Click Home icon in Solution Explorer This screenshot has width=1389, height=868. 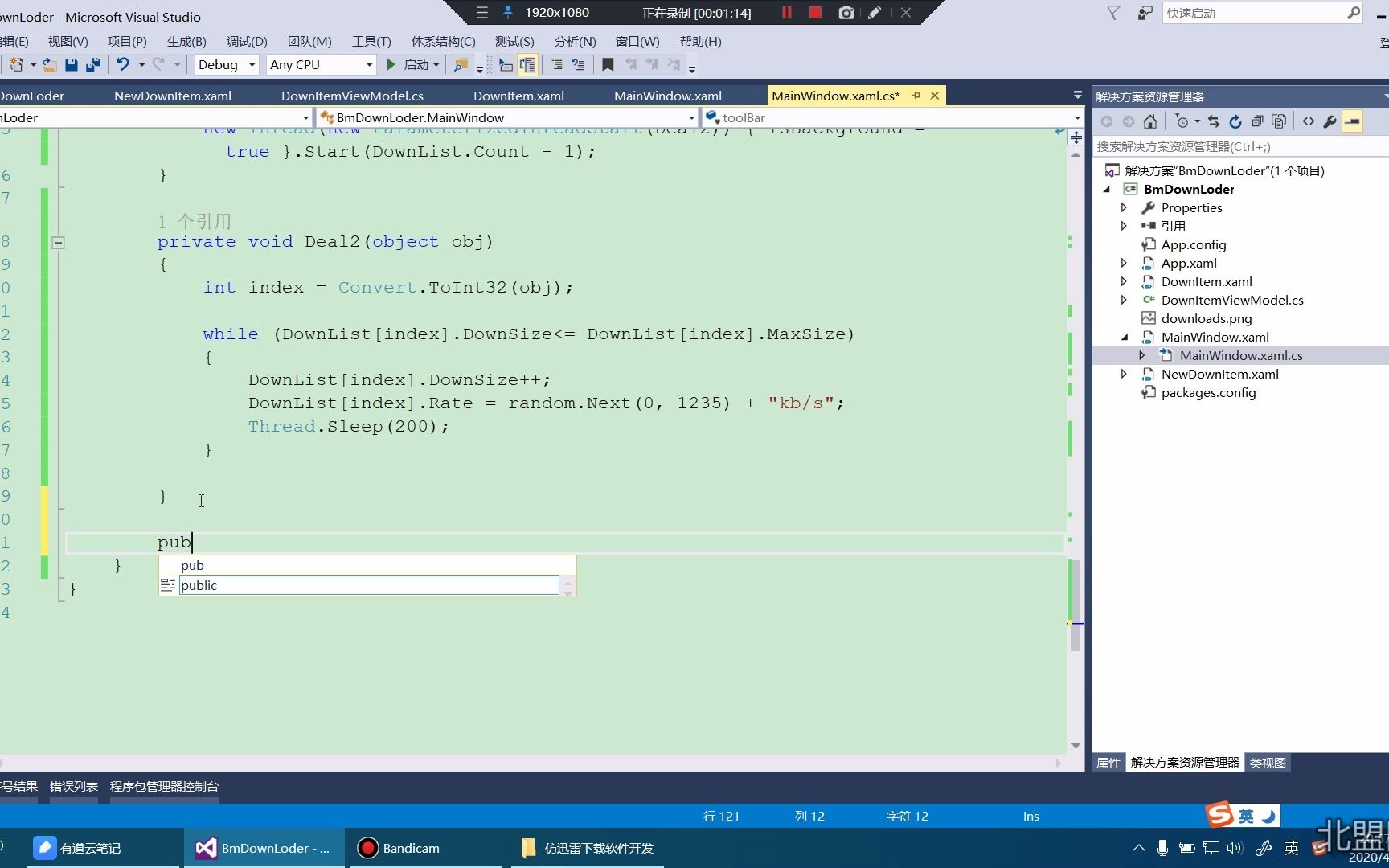[x=1150, y=121]
